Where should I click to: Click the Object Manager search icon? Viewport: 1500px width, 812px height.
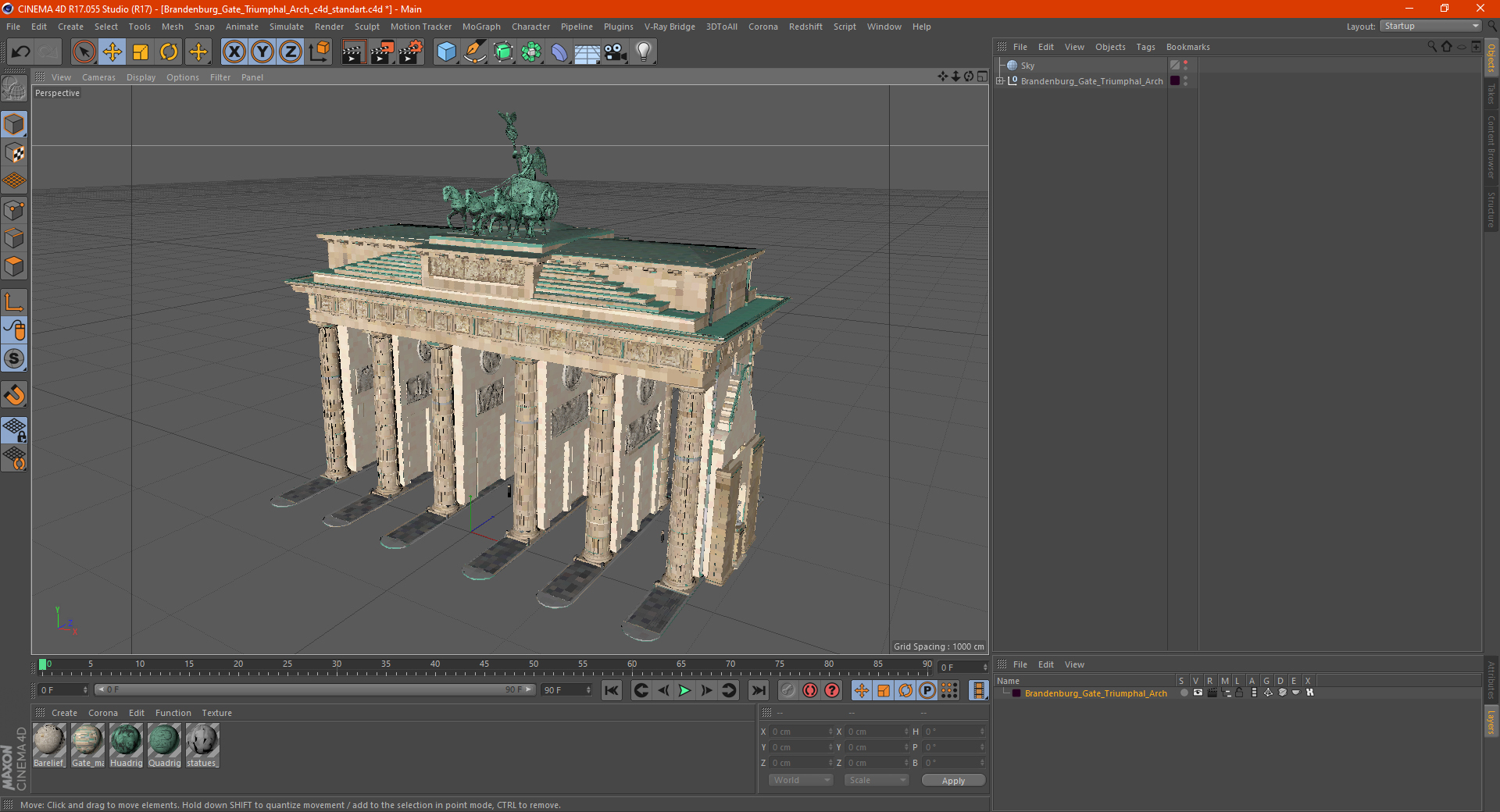coord(1432,47)
